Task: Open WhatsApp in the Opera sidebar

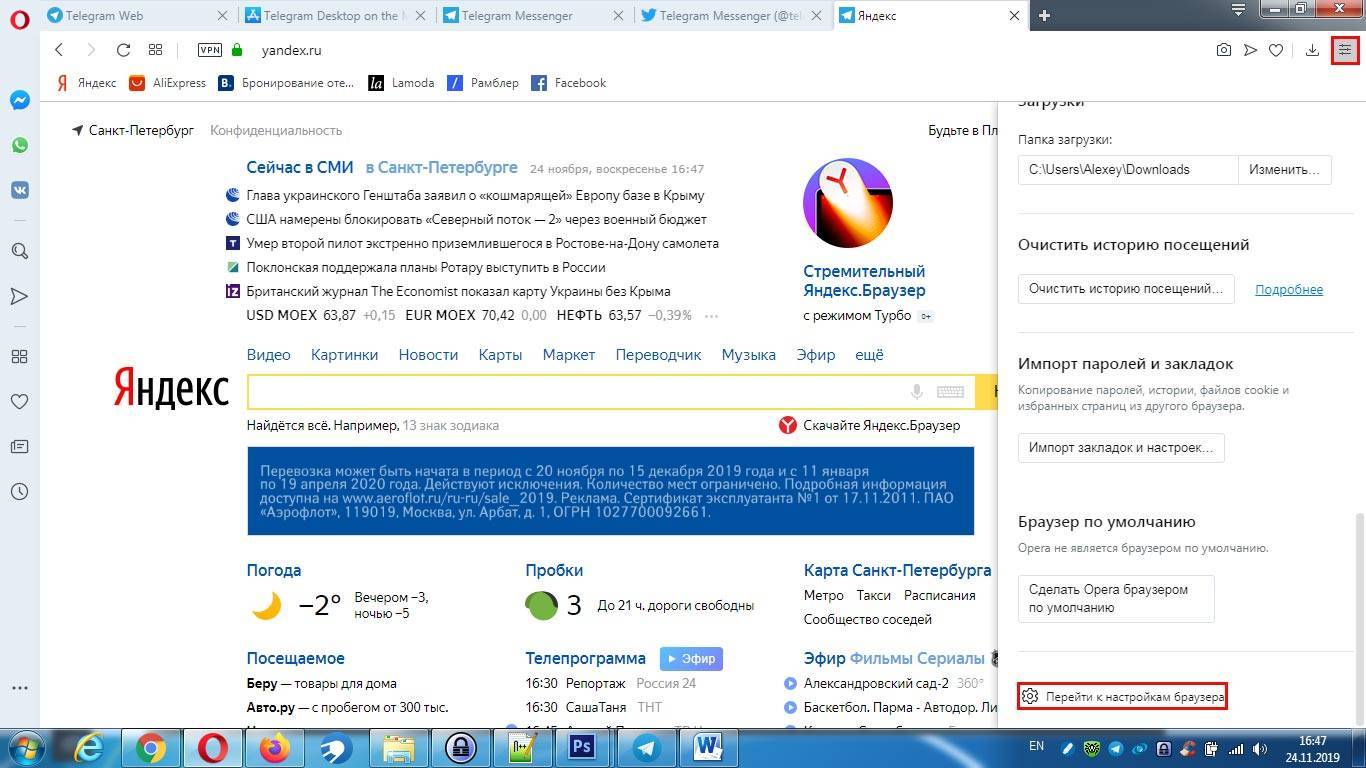Action: click(19, 145)
